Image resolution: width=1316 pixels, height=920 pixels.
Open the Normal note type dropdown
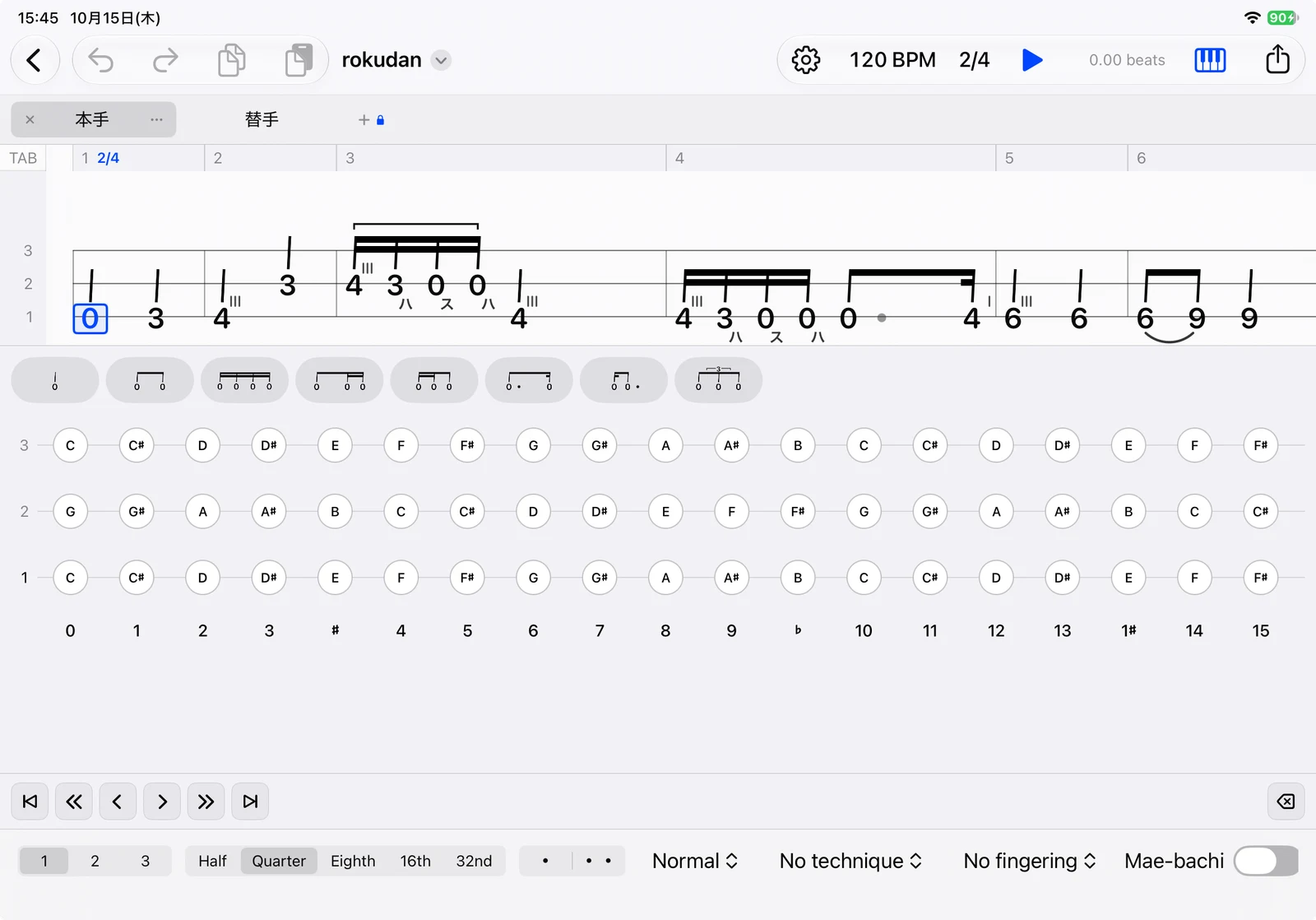tap(695, 861)
